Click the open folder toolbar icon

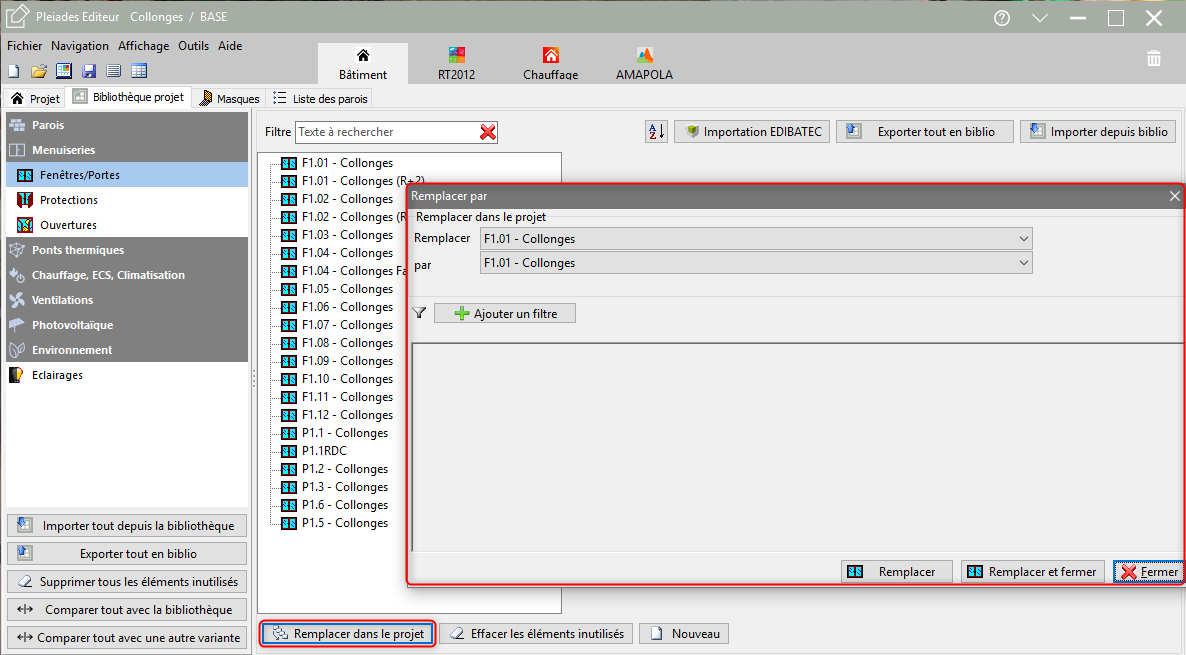point(39,71)
